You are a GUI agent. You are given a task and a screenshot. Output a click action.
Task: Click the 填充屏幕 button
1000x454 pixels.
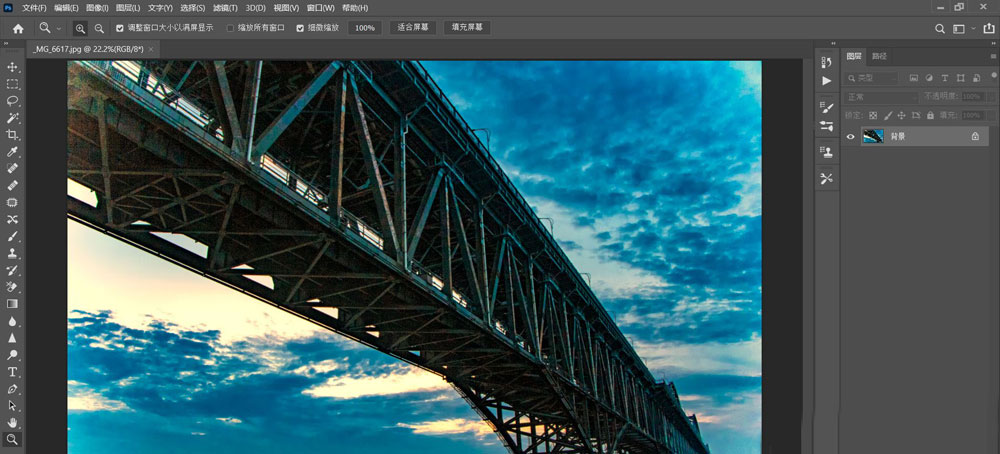(467, 28)
